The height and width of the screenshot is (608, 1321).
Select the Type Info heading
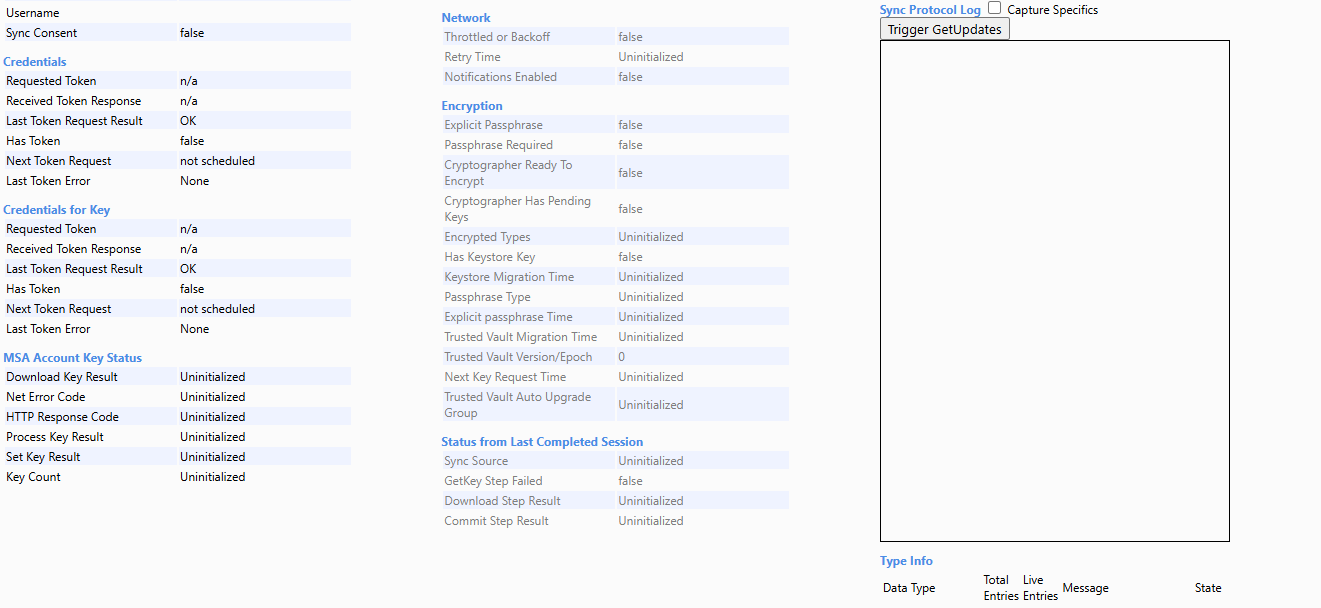[906, 561]
